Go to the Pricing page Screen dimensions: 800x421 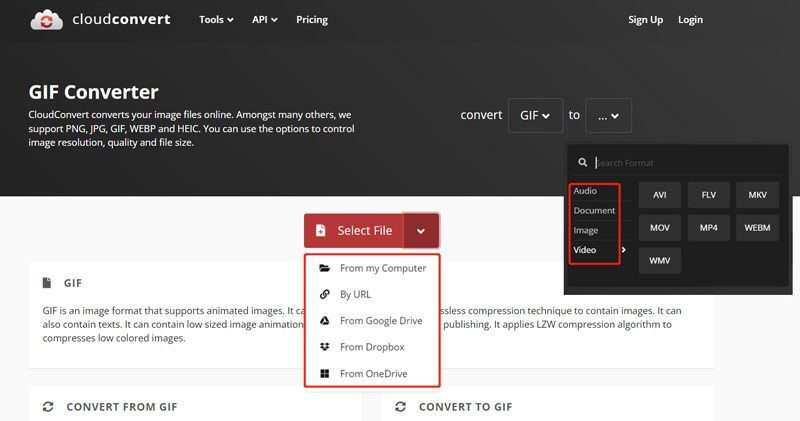click(x=312, y=19)
